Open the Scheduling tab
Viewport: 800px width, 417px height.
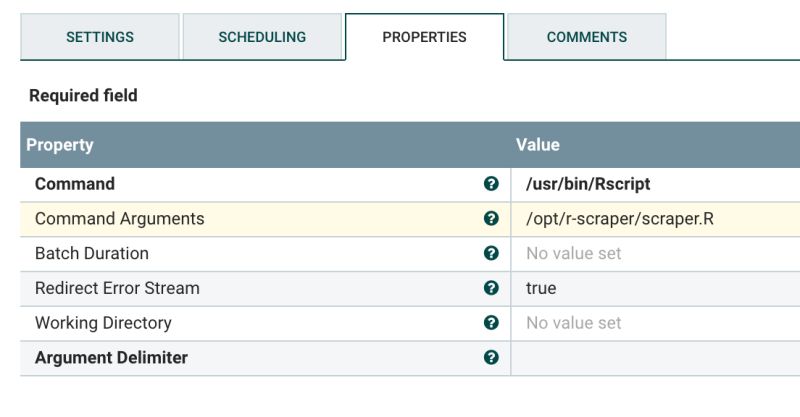point(262,37)
